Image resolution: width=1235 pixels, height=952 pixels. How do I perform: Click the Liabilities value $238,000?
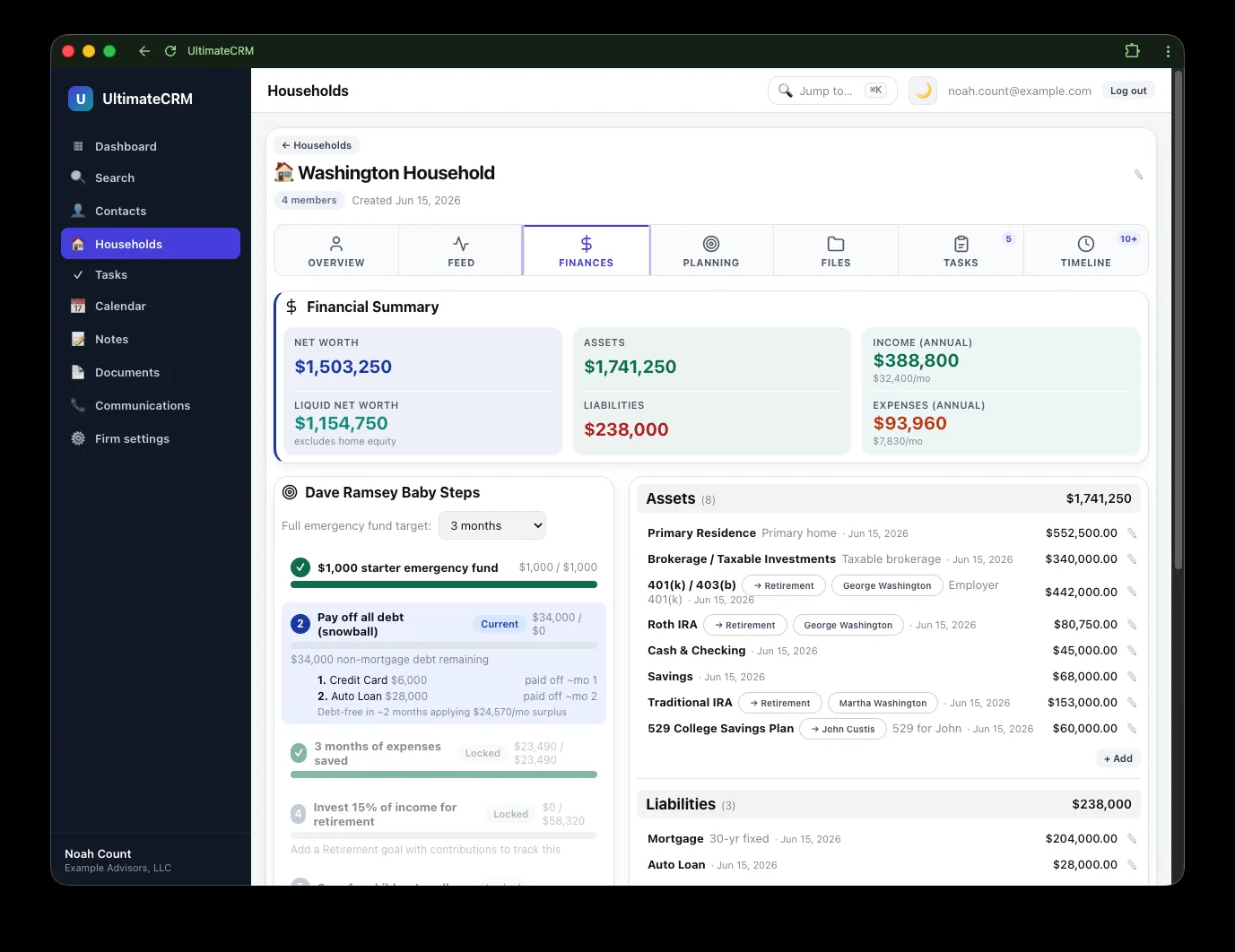coord(626,429)
